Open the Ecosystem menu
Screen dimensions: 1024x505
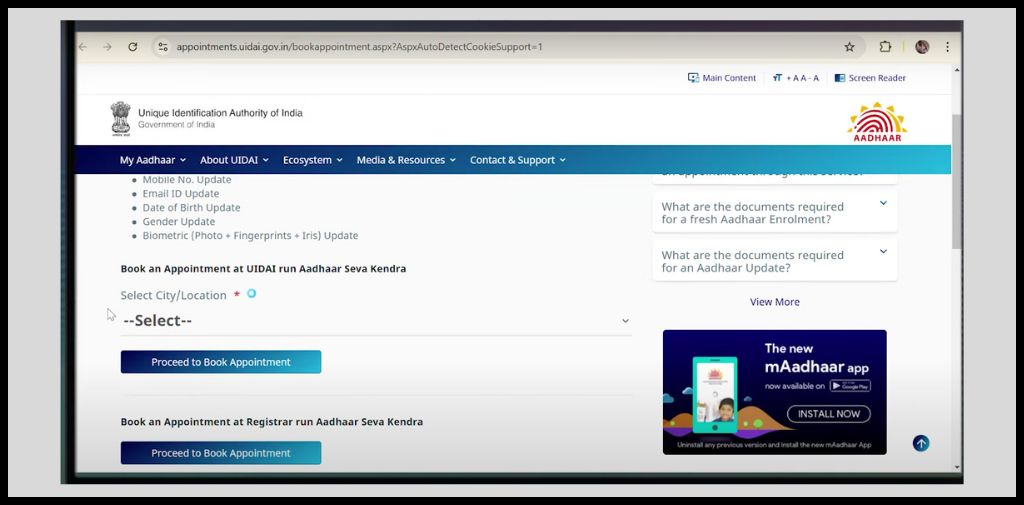click(313, 160)
